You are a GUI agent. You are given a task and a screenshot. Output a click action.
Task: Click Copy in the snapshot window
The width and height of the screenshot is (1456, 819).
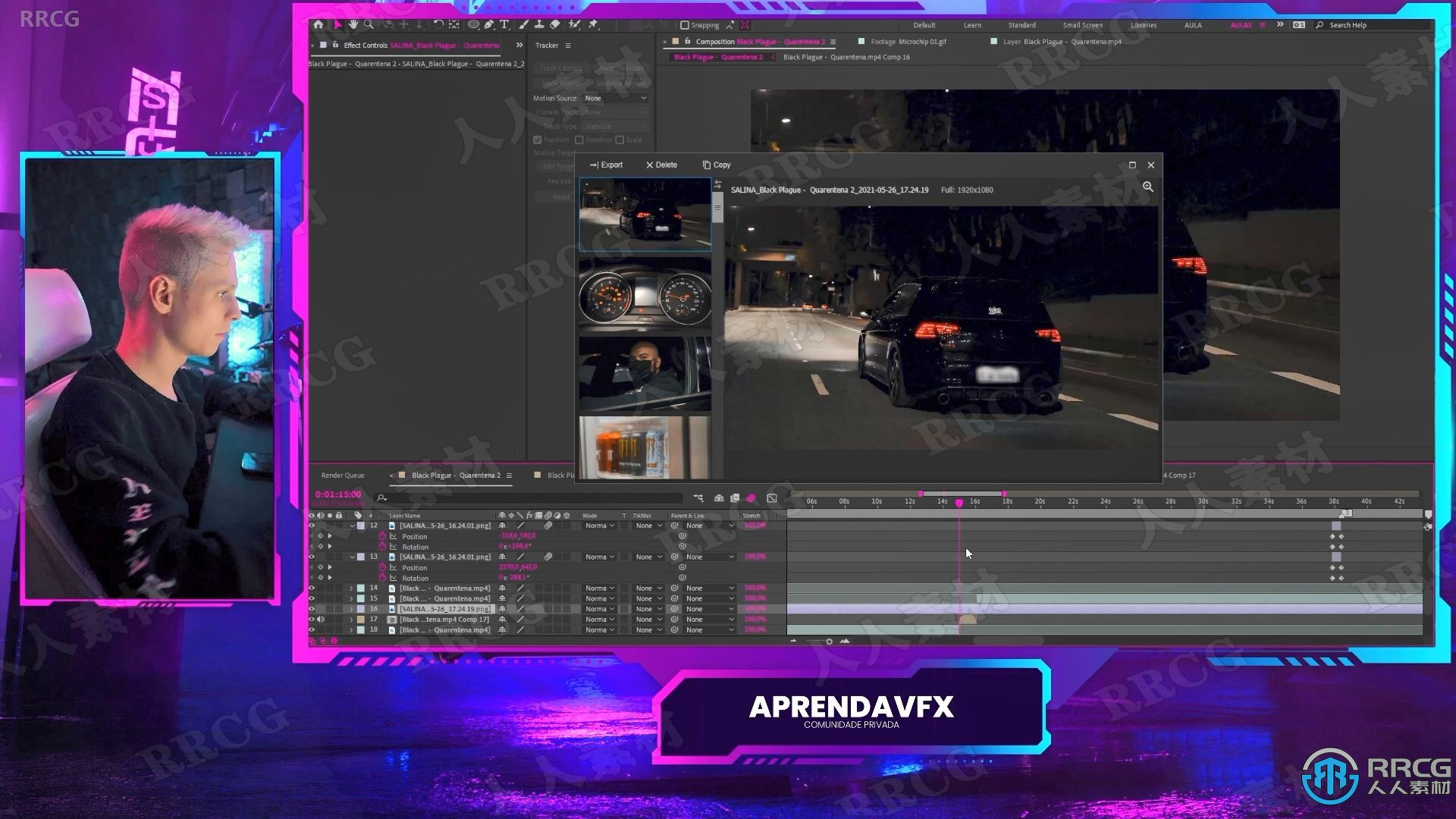[x=717, y=165]
